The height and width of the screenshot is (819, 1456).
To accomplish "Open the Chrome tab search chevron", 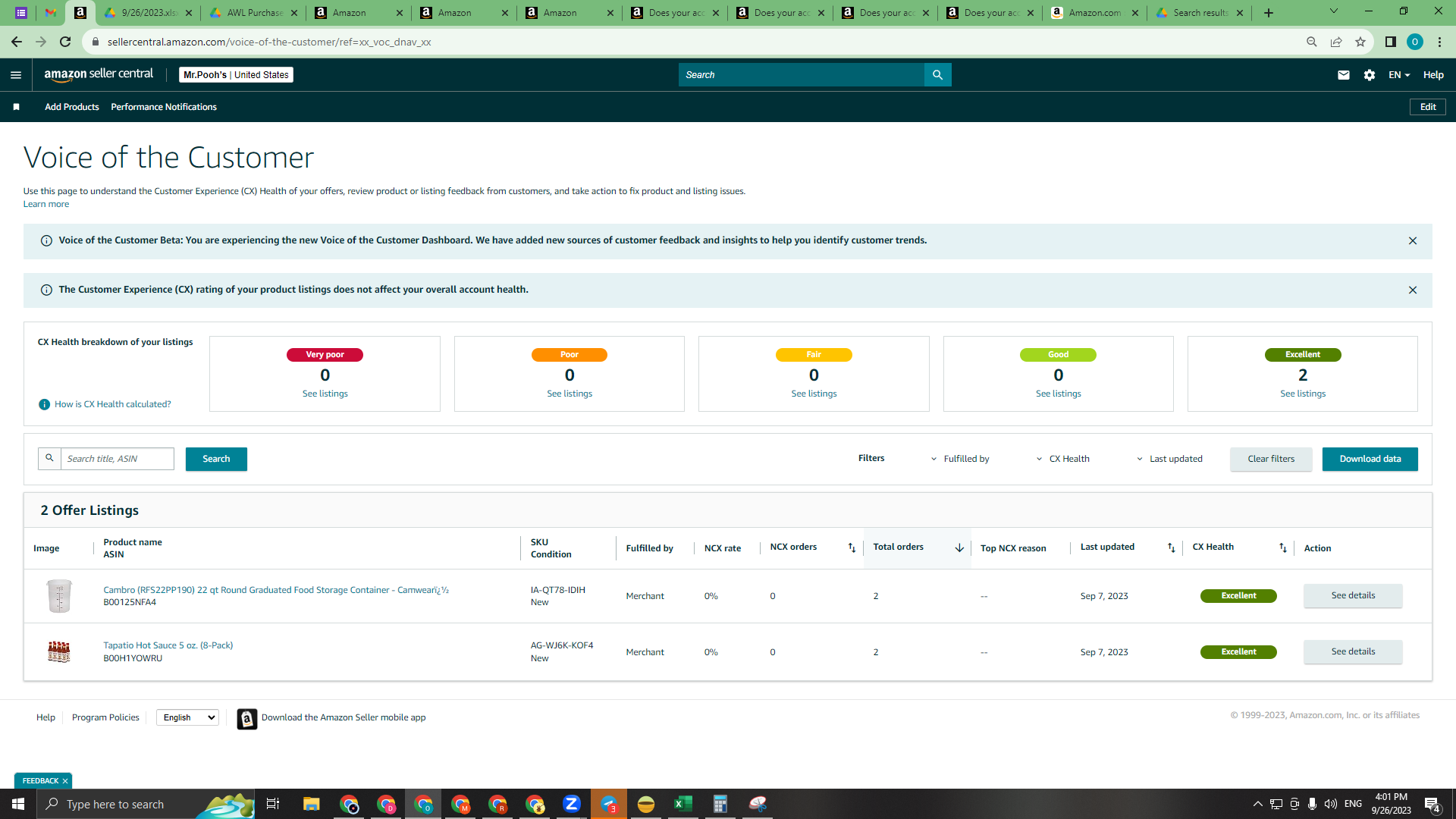I will [x=1334, y=11].
